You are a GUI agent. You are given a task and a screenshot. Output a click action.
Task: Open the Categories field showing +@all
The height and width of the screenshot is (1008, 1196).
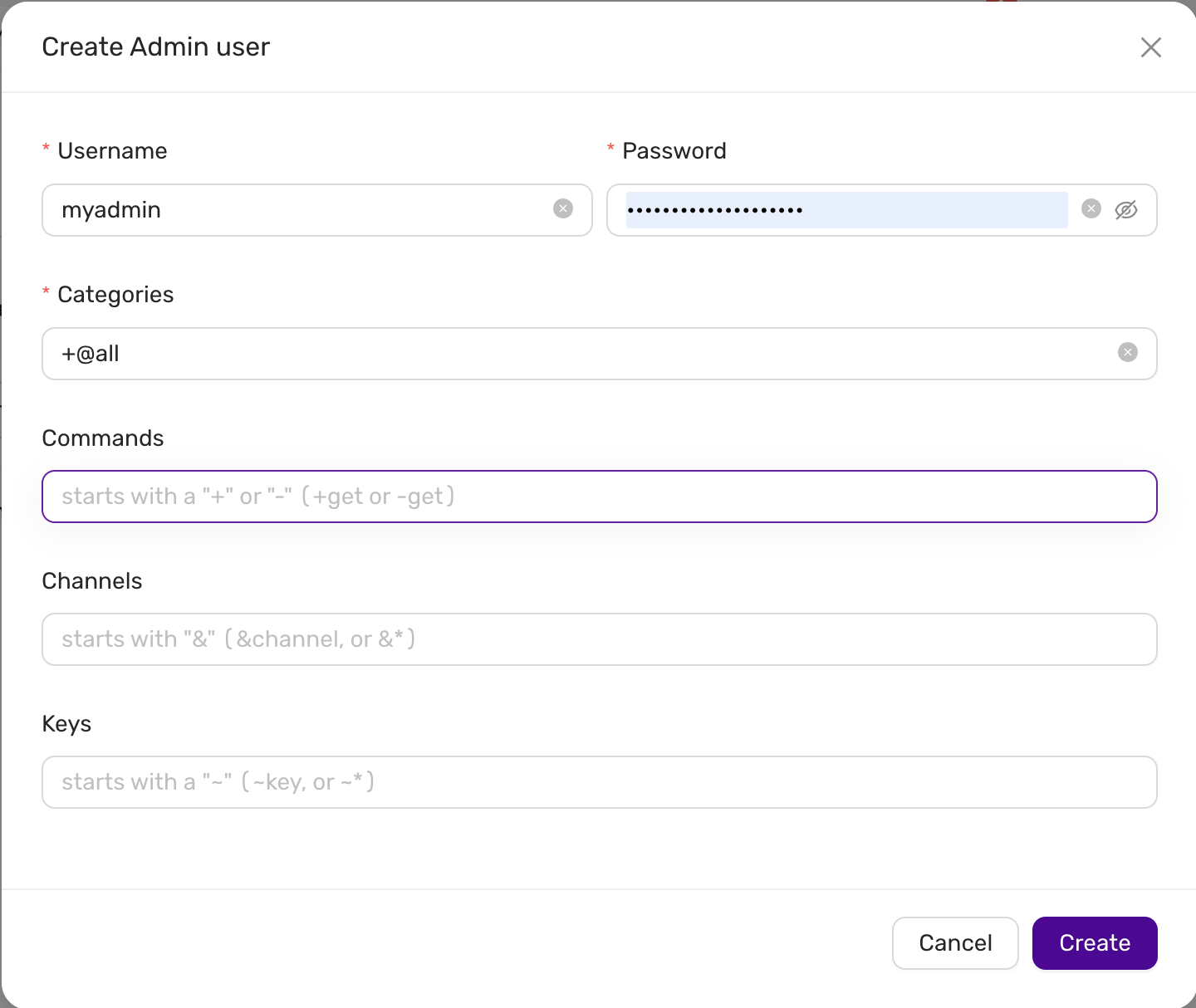pyautogui.click(x=498, y=354)
